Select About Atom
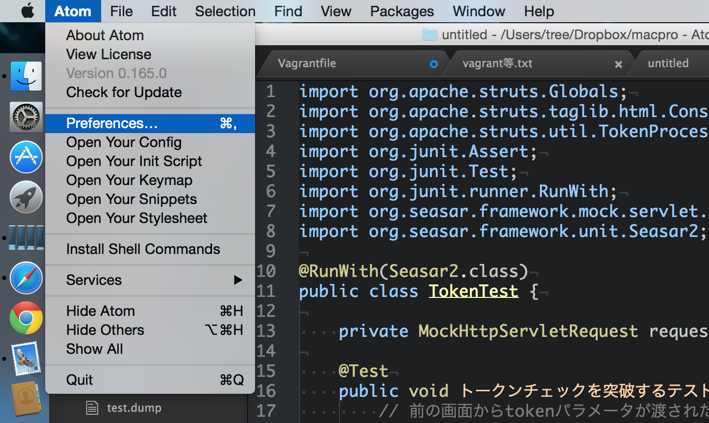709x423 pixels. [150, 35]
